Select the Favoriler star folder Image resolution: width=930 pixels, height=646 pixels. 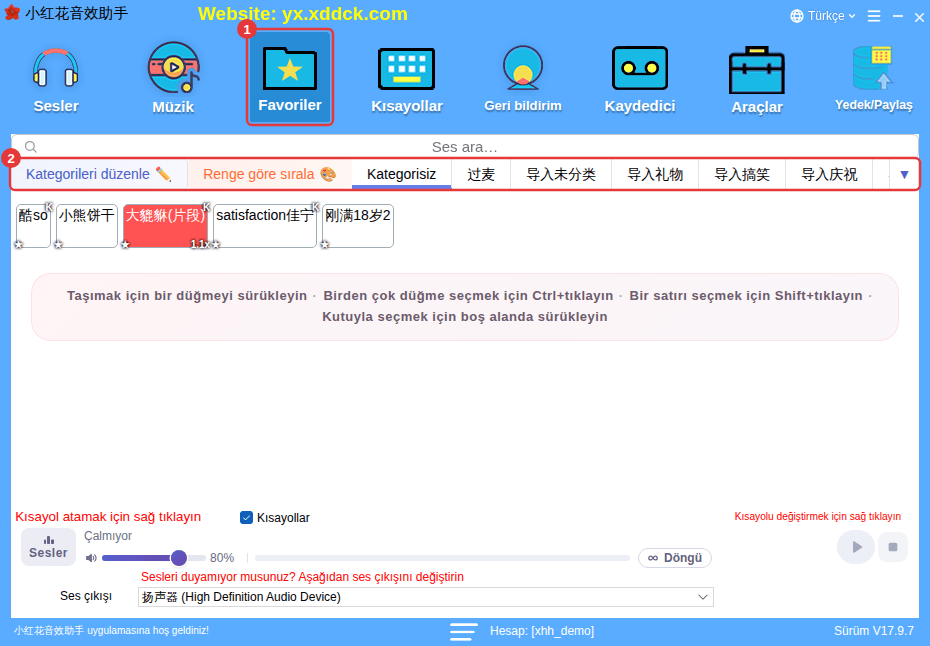(290, 77)
